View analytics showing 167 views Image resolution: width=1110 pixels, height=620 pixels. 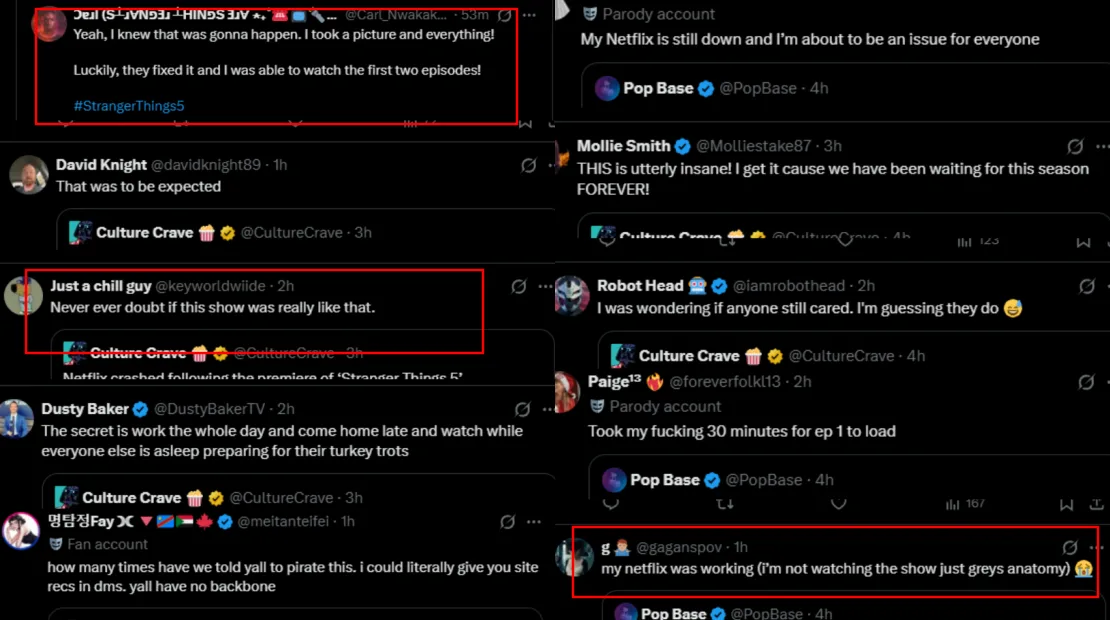click(966, 504)
